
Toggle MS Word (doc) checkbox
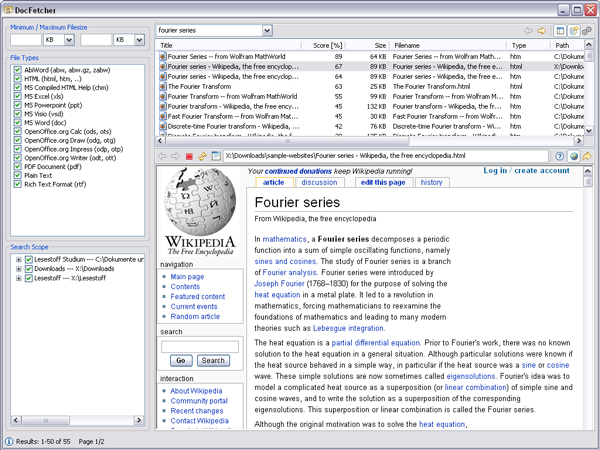pyautogui.click(x=17, y=123)
